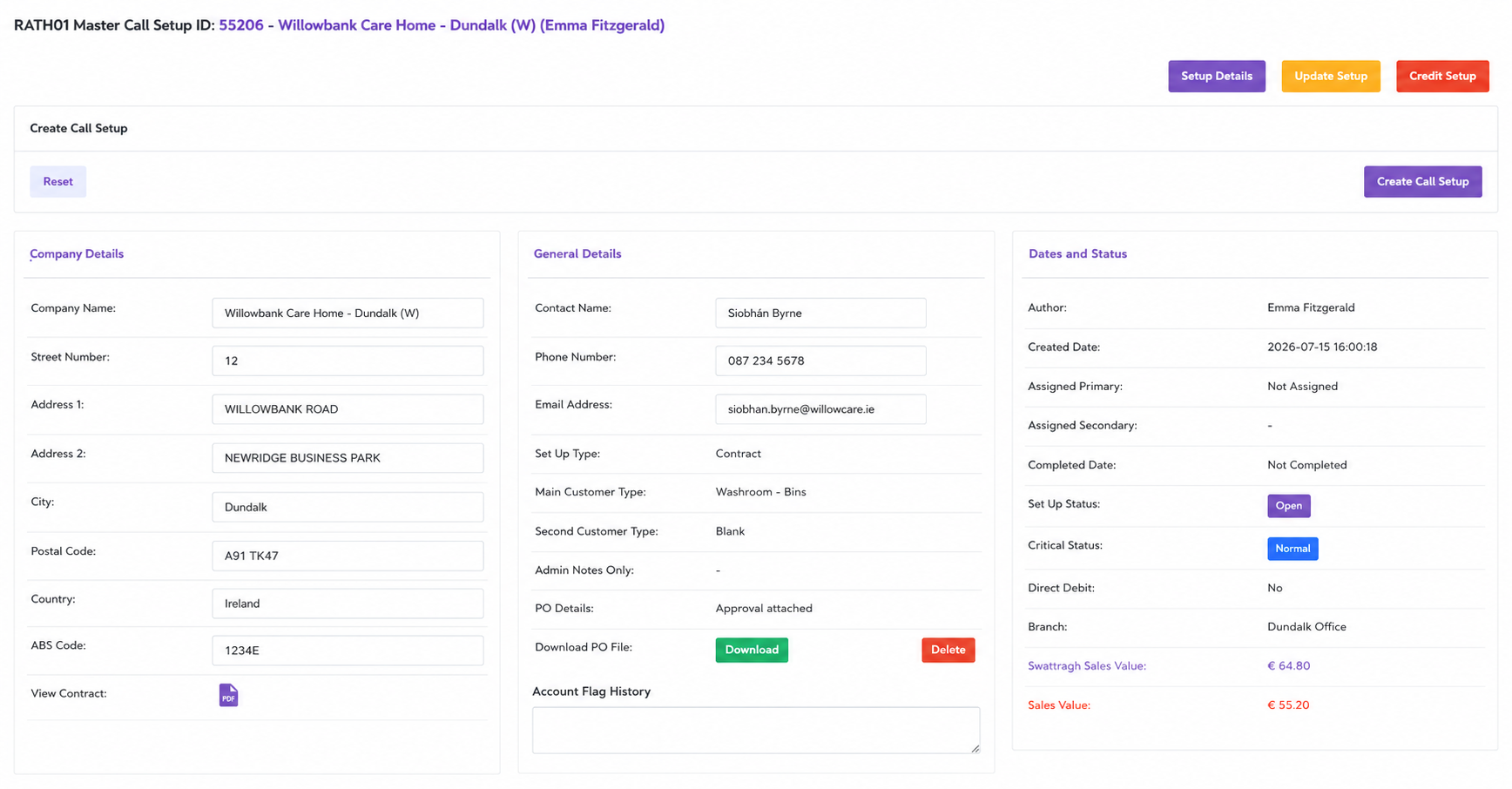Edit the Company Name field

pyautogui.click(x=348, y=314)
